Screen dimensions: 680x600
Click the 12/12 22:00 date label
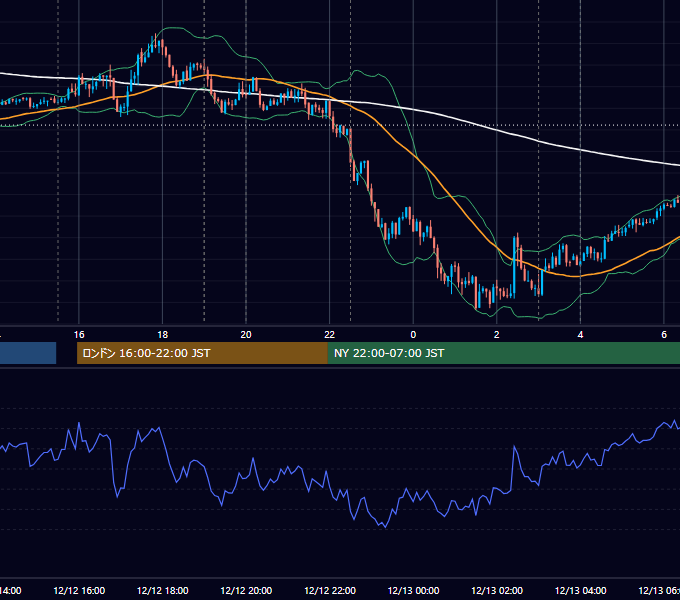point(330,590)
